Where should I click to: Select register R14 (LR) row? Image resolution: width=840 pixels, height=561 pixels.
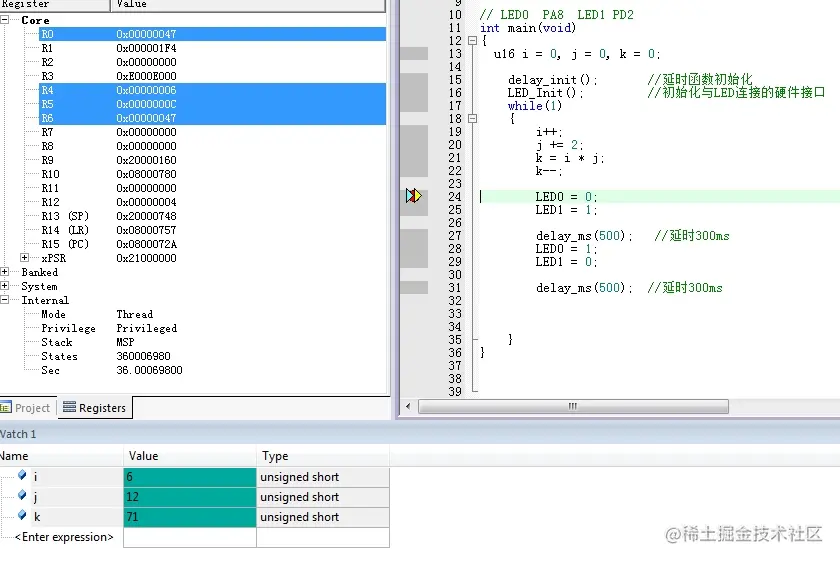coord(213,230)
